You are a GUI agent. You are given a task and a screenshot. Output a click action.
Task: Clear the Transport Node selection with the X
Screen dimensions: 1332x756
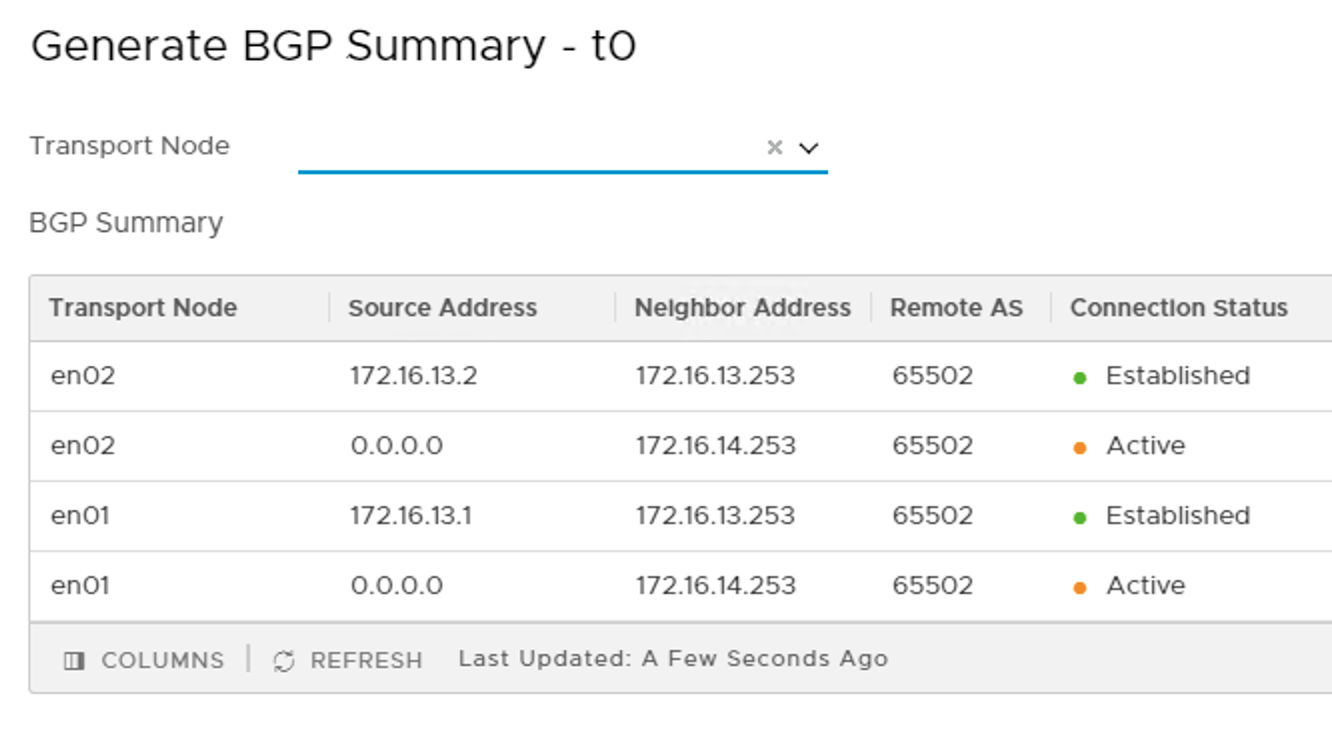774,148
